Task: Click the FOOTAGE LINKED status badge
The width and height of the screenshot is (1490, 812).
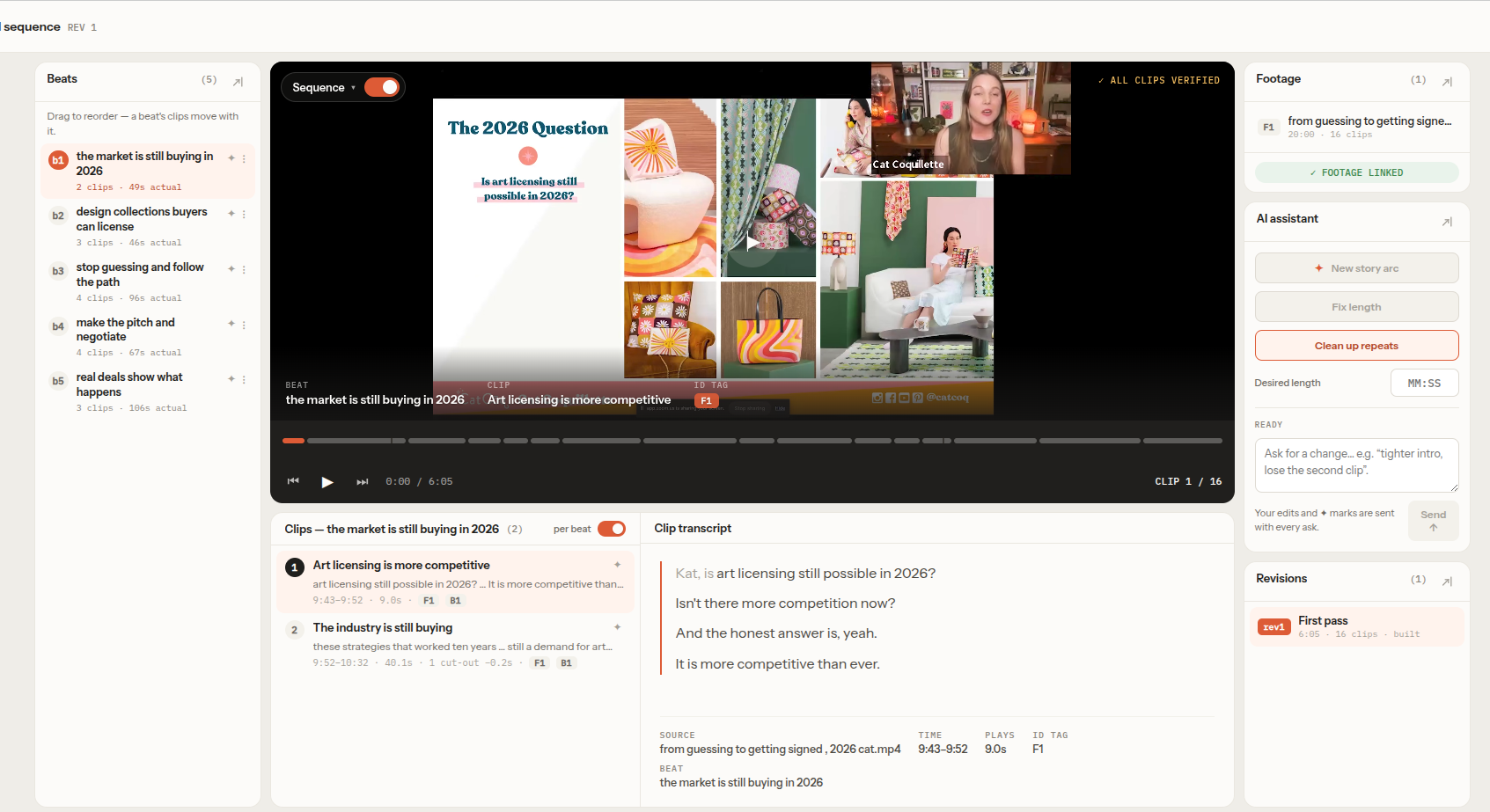Action: tap(1356, 172)
